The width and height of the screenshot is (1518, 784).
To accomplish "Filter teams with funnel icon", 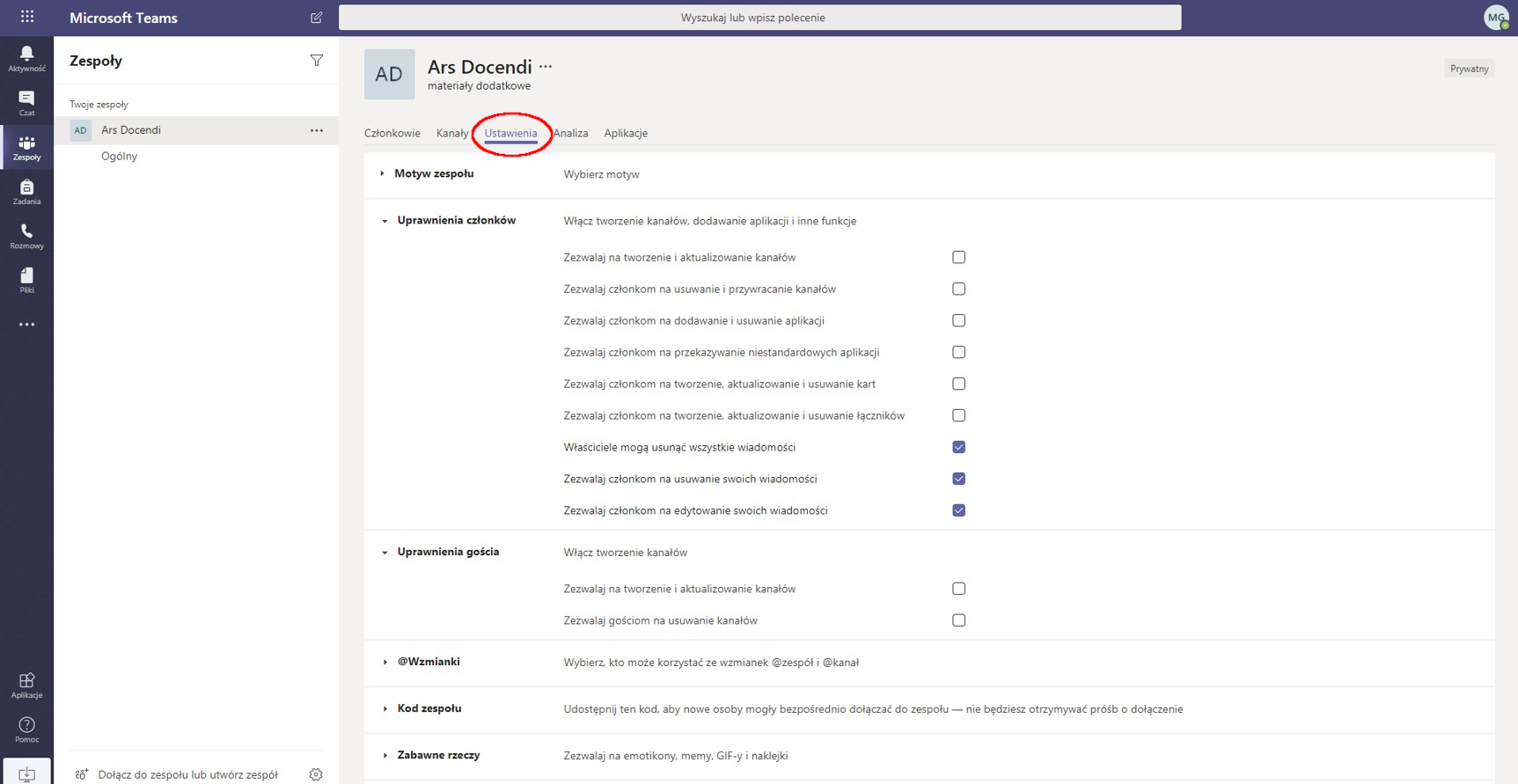I will [317, 61].
